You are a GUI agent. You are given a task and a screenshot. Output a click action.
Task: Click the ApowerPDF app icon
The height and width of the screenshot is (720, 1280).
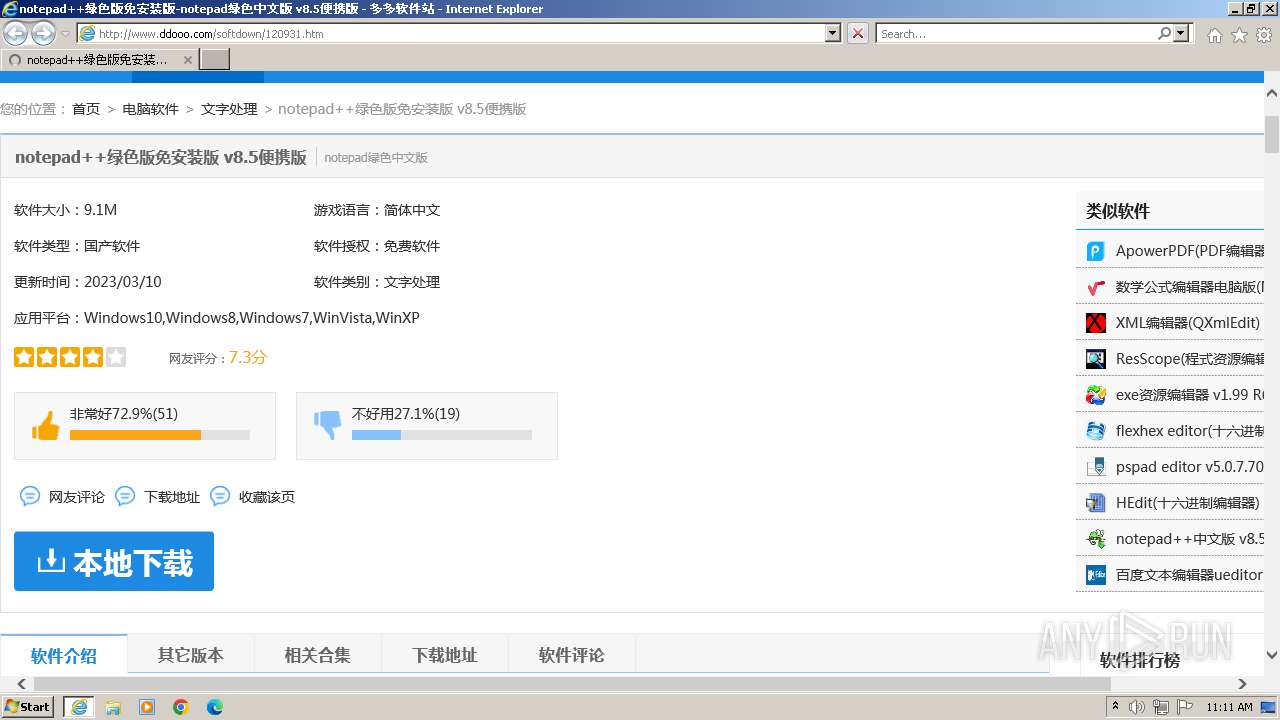click(1096, 251)
